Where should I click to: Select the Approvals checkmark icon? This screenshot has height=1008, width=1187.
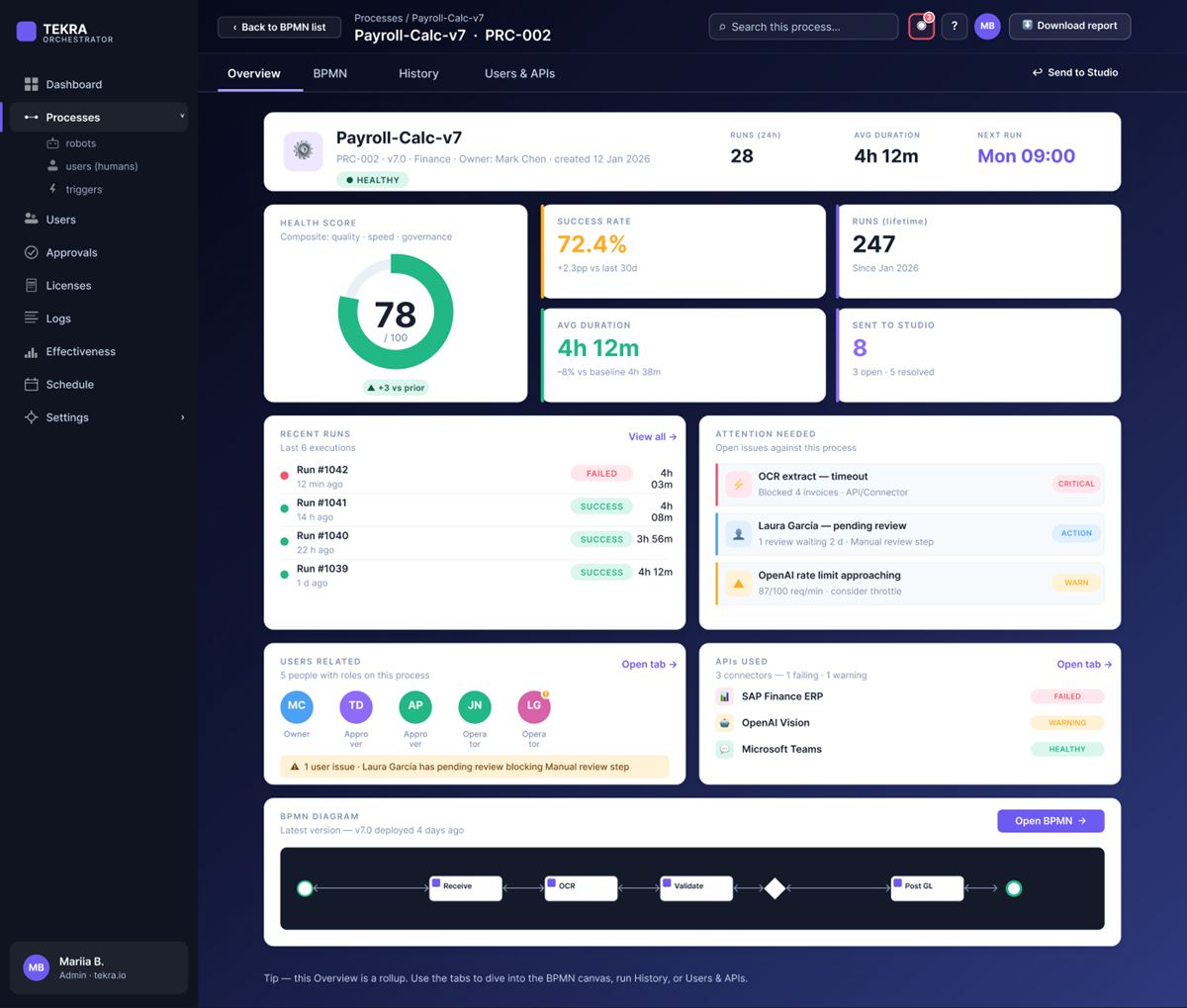click(32, 252)
